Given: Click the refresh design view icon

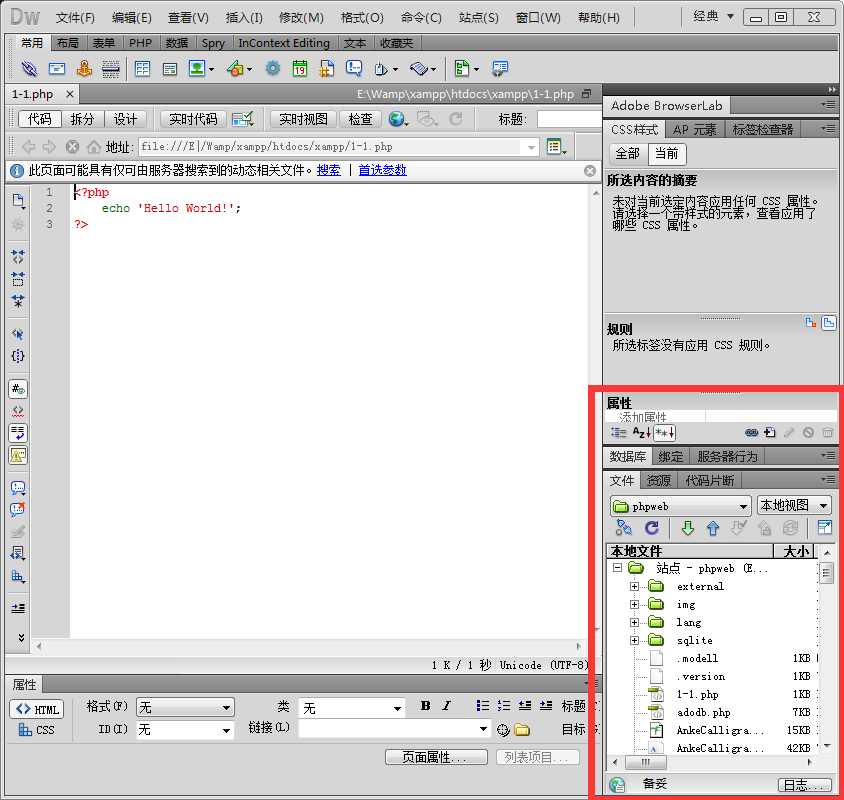Looking at the screenshot, I should 456,119.
